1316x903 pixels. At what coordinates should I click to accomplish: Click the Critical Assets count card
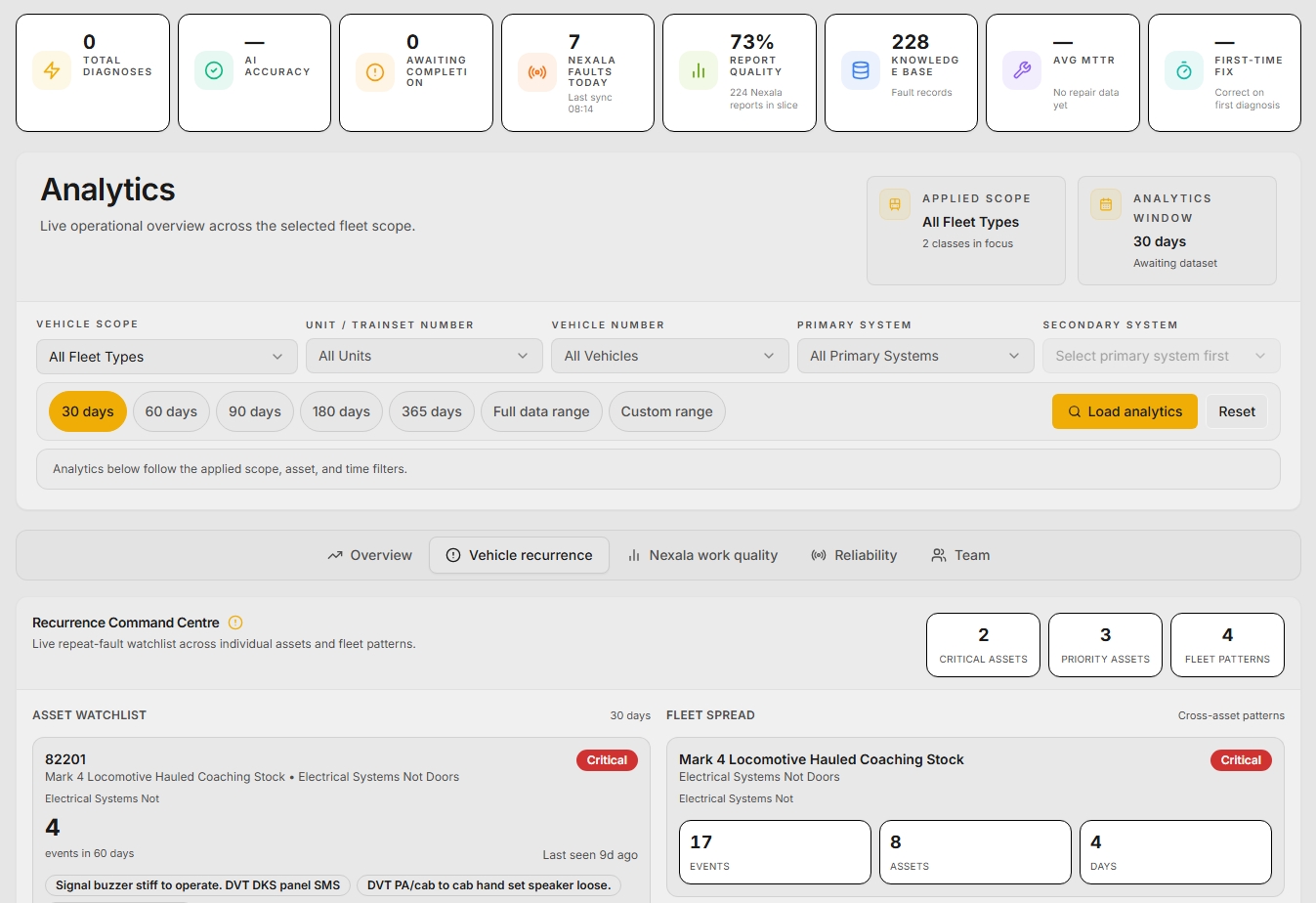click(983, 645)
